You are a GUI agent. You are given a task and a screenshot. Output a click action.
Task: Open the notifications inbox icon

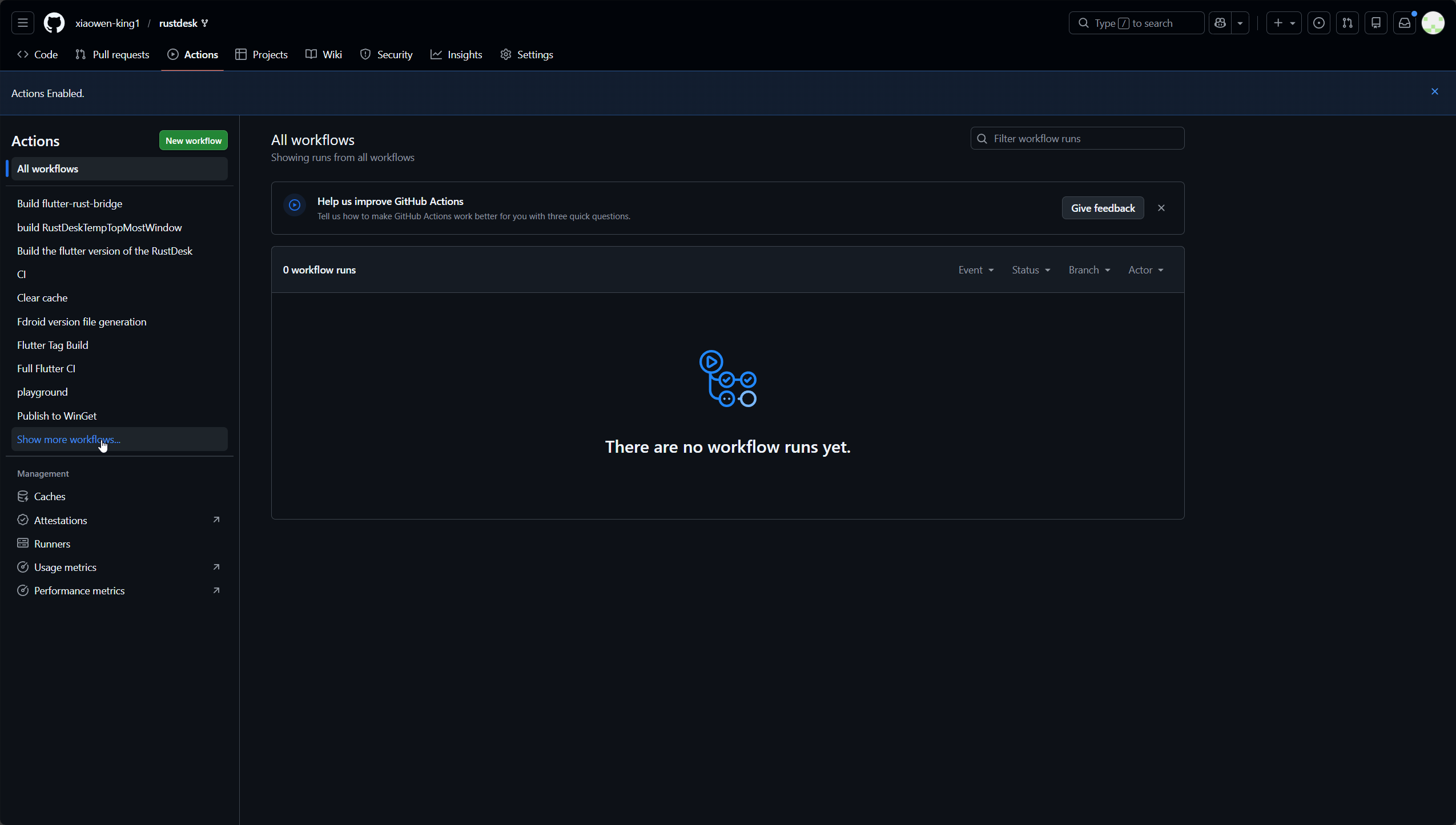pos(1404,23)
